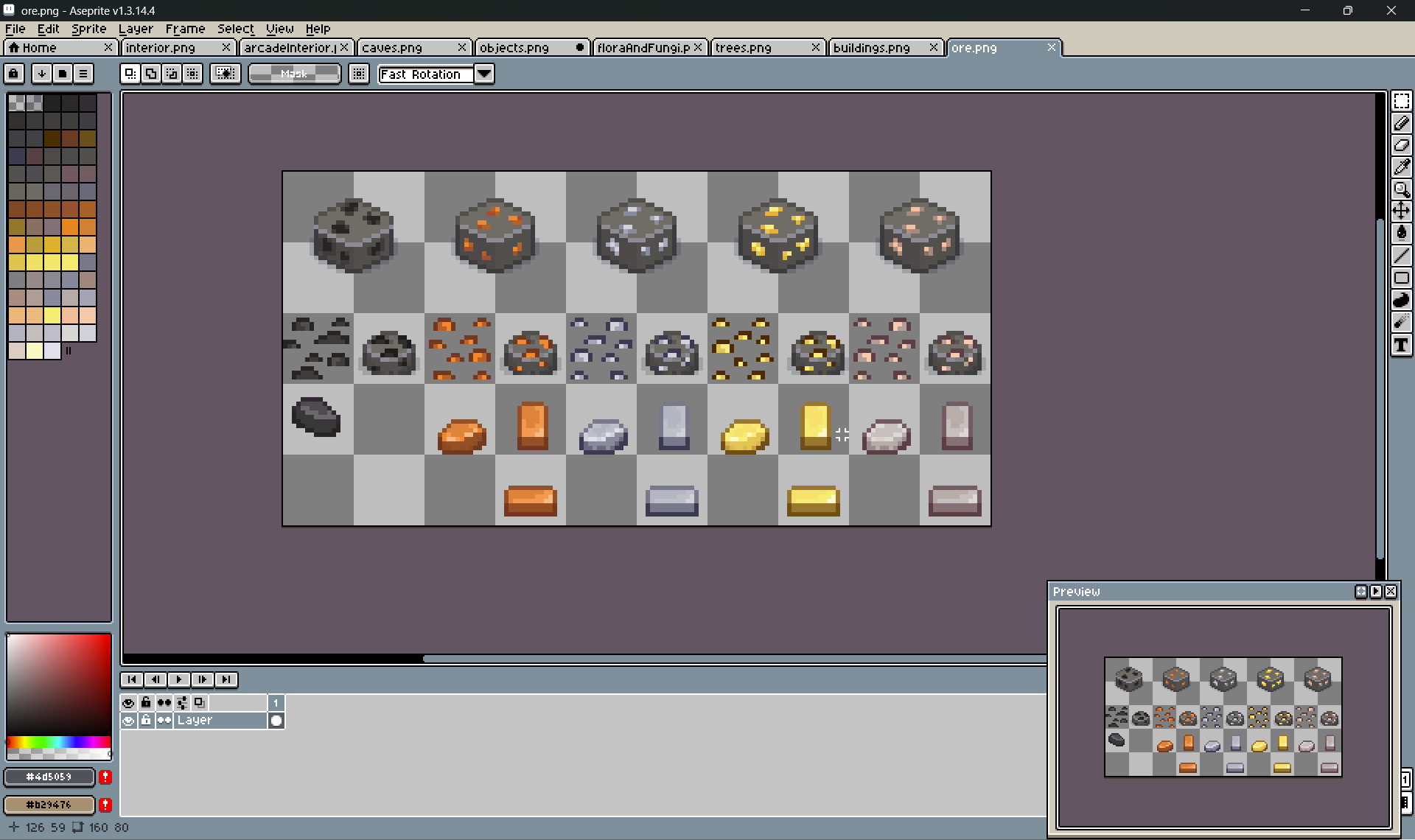Viewport: 1415px width, 840px height.
Task: Hide the layer named Layer
Action: click(128, 721)
